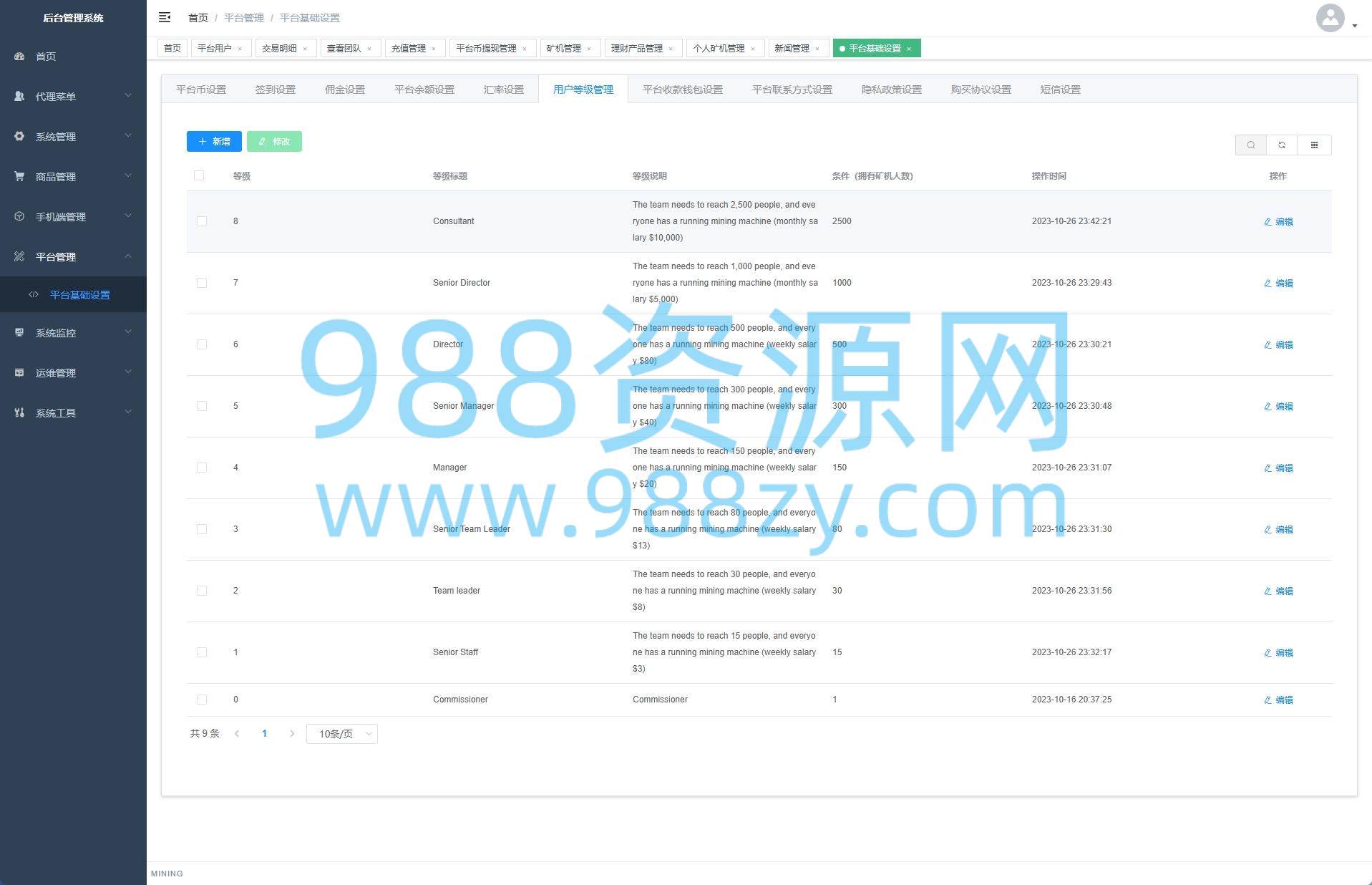
Task: Check the box for the Consultant row
Action: pos(202,221)
